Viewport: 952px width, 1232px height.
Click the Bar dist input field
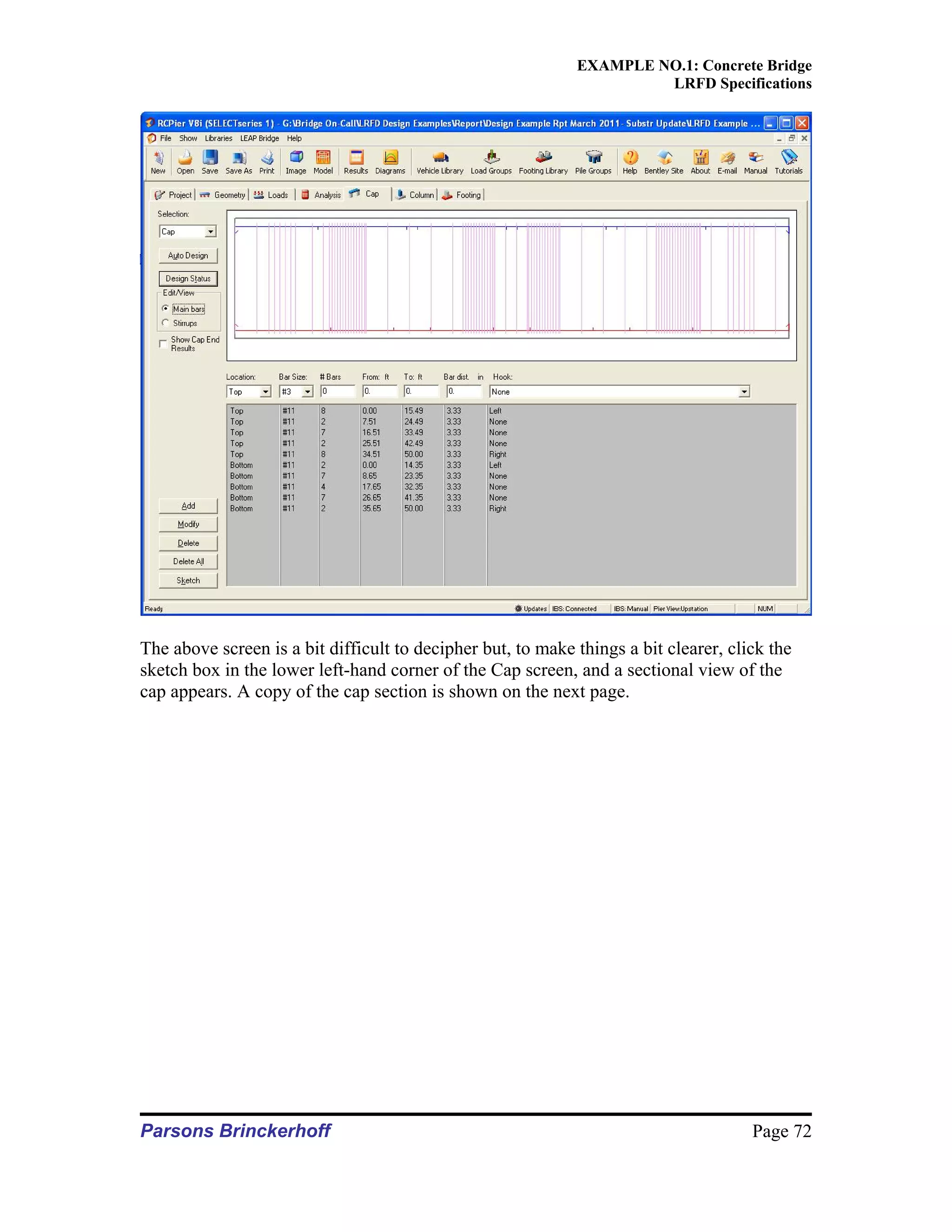point(463,391)
